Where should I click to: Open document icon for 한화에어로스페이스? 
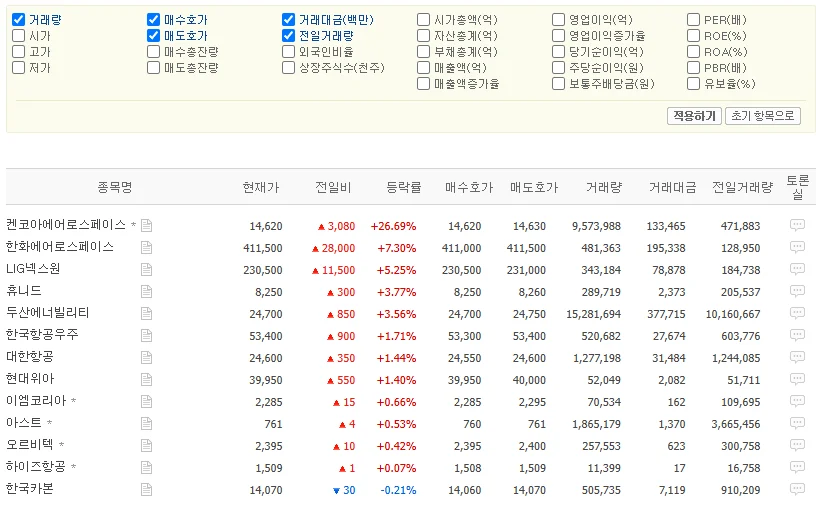tap(147, 247)
